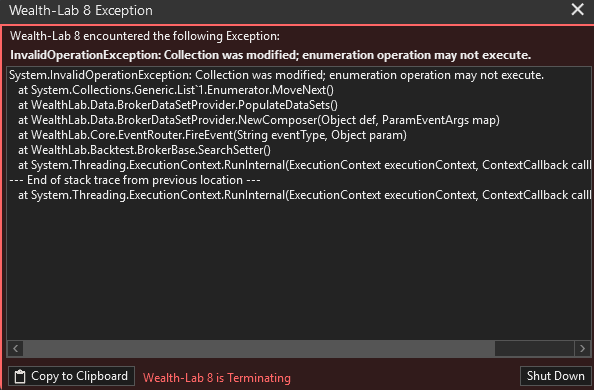Close the Wealth-Lab 8 Exception dialog
This screenshot has width=594, height=390.
click(x=577, y=9)
